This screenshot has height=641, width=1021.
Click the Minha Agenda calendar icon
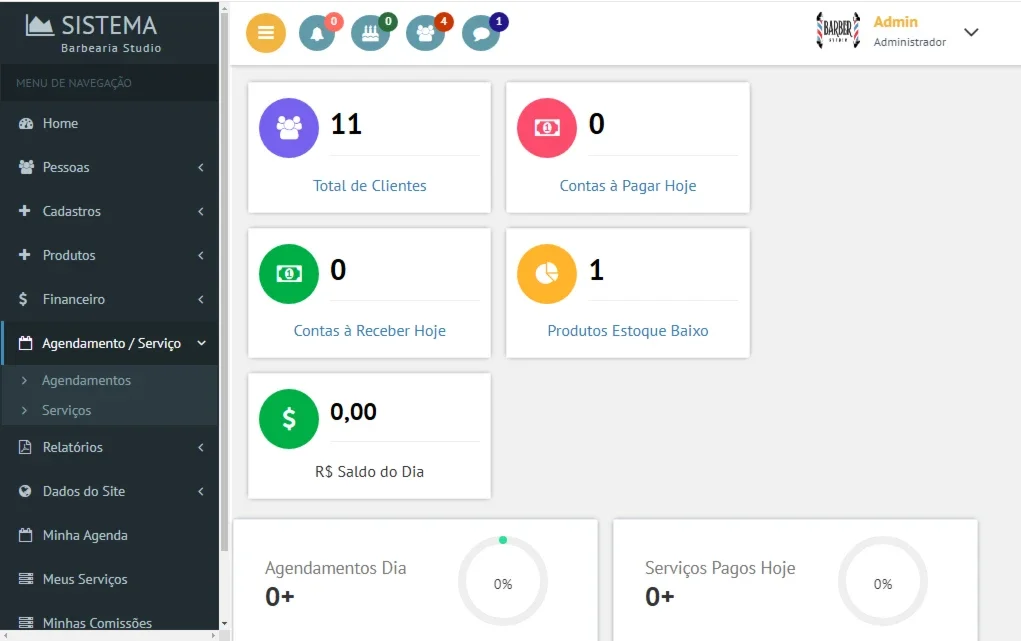(25, 535)
